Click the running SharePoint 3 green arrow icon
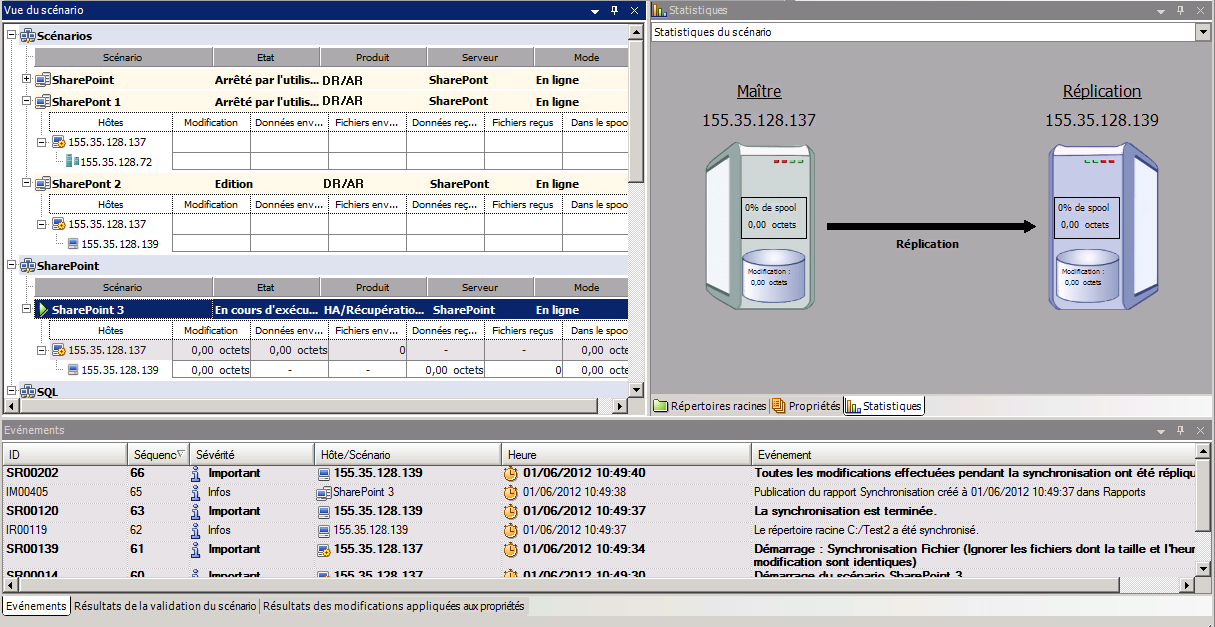This screenshot has width=1215, height=627. click(43, 310)
